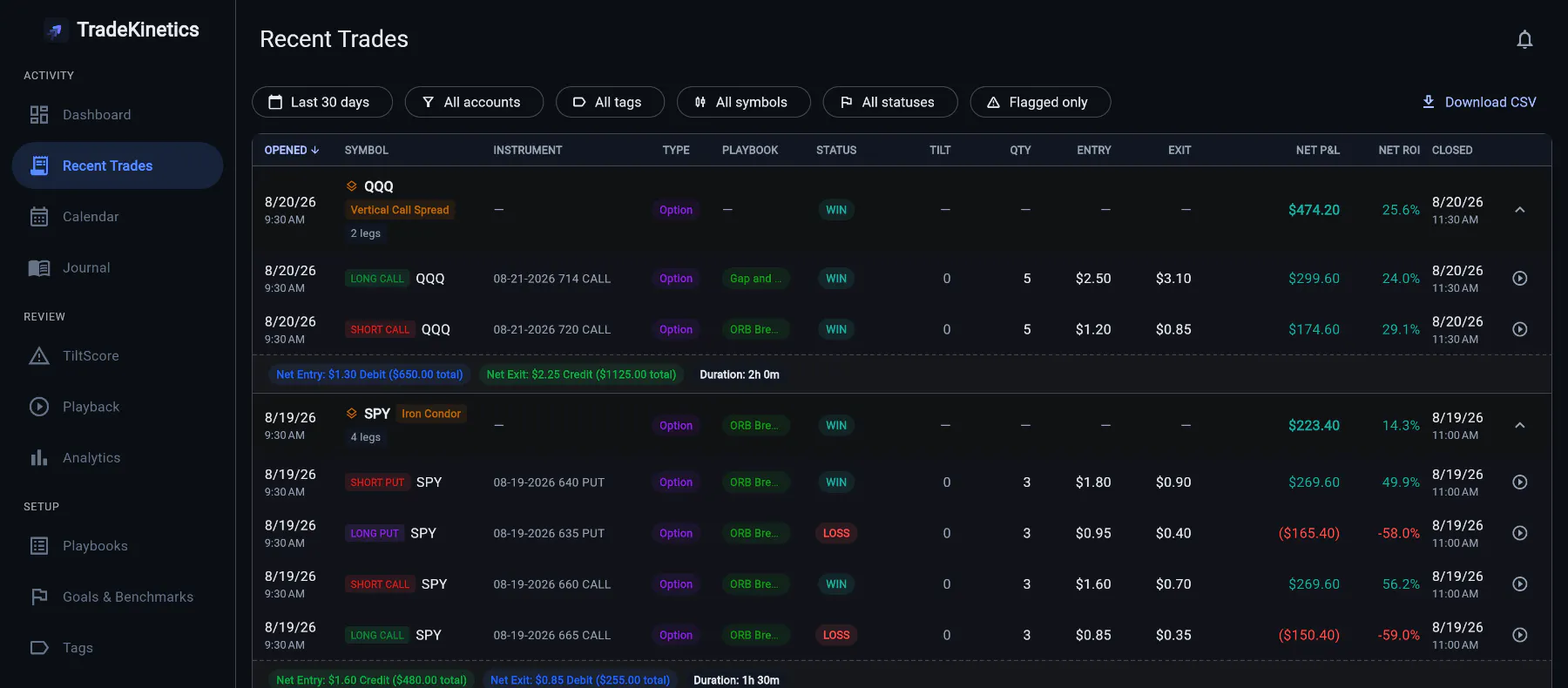1568x688 pixels.
Task: Collapse the SPY Iron Condor group
Action: pos(1520,425)
